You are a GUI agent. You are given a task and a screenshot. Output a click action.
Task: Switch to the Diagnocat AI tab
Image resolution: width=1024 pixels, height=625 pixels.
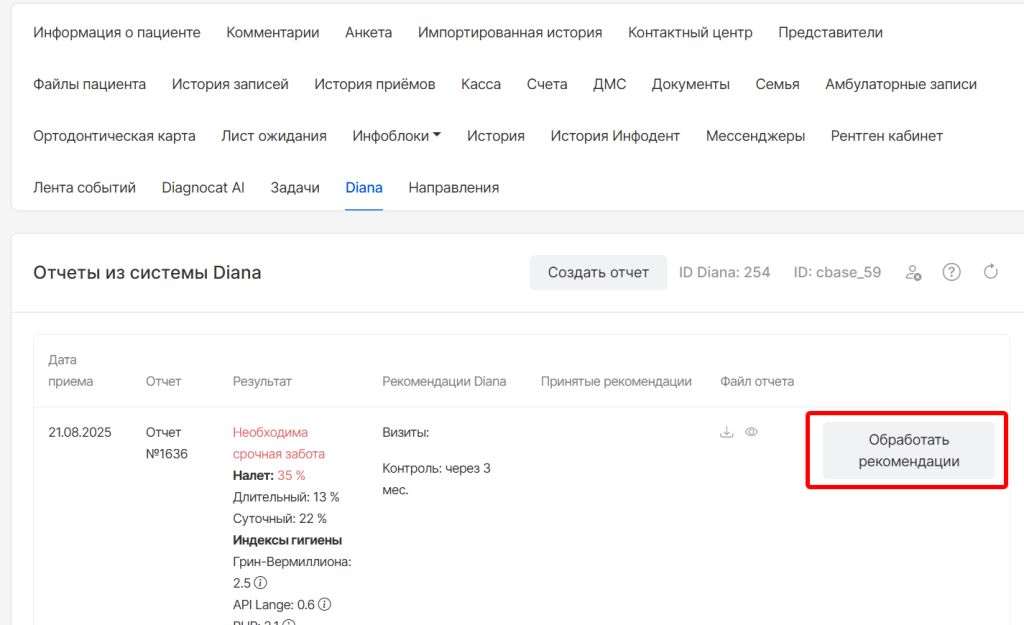[x=203, y=187]
